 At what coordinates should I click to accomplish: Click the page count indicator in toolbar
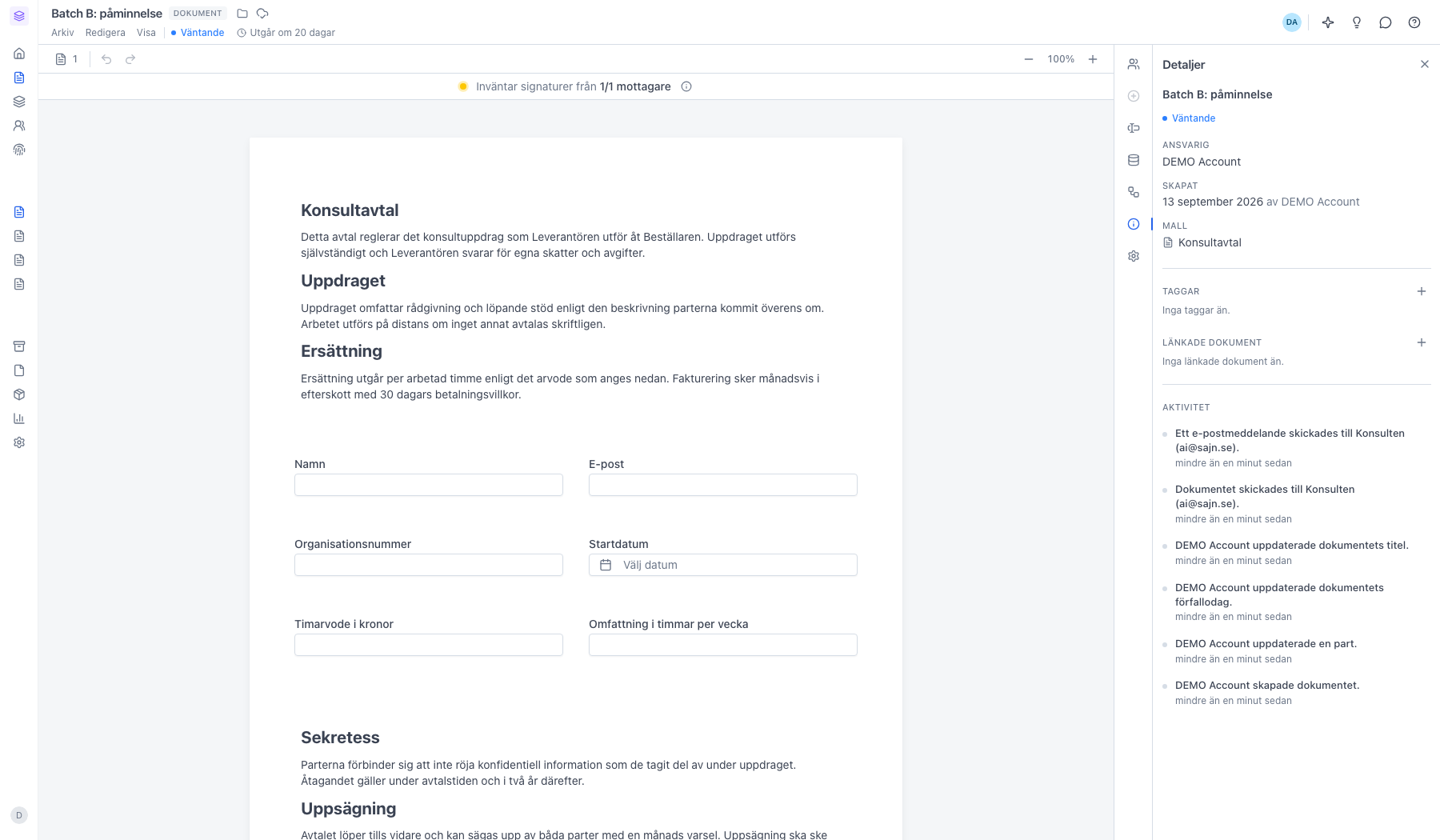[x=67, y=59]
